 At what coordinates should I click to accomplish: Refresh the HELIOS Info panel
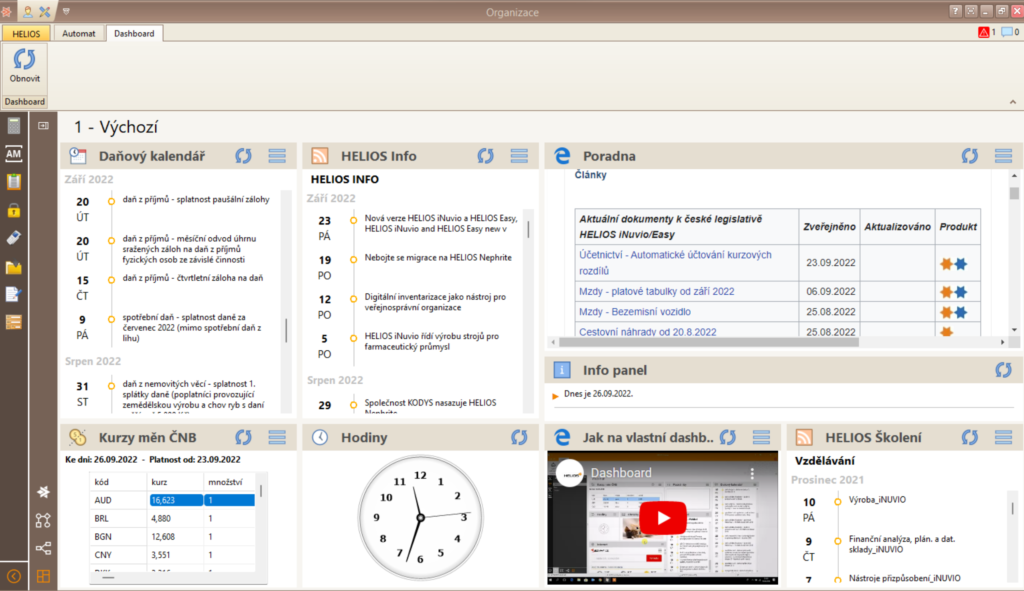[x=485, y=156]
